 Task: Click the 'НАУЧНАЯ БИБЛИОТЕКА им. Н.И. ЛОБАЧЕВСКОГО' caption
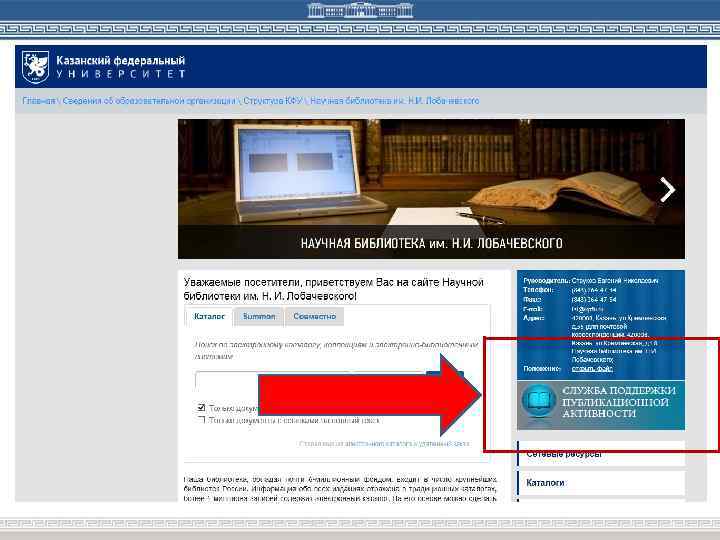431,243
